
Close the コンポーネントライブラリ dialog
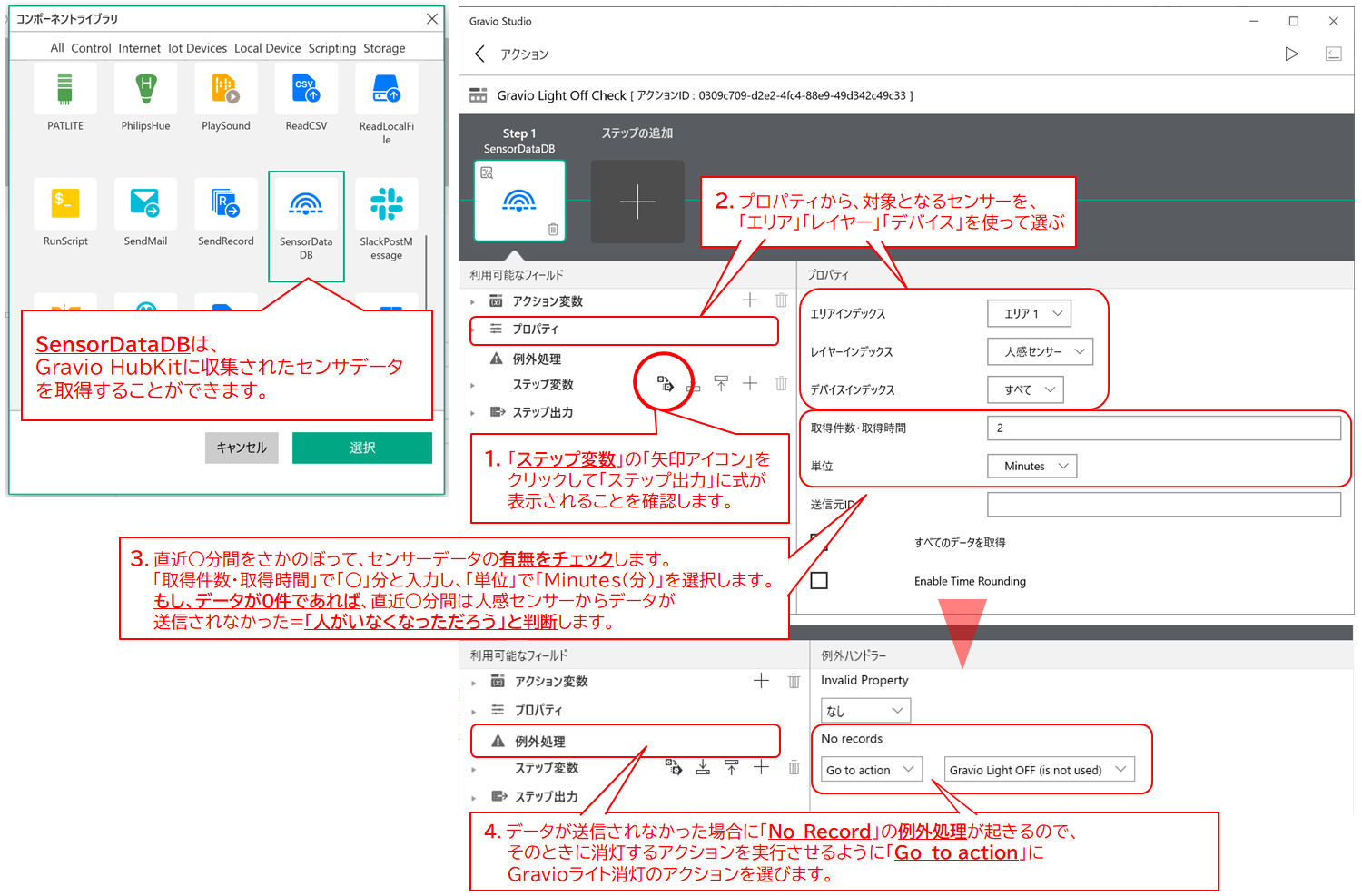432,18
